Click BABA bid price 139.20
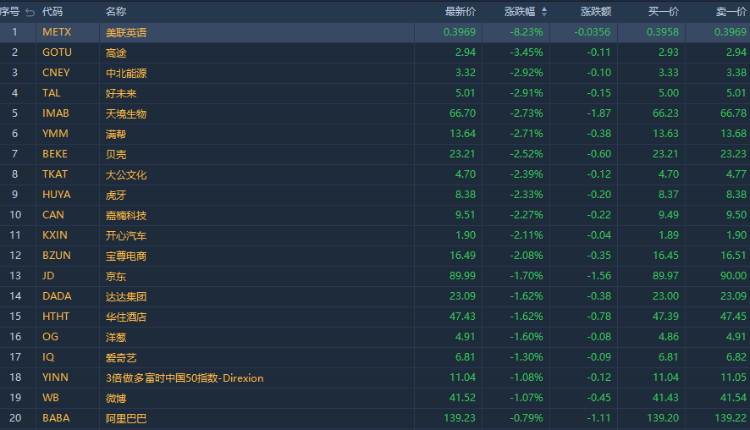 tap(663, 418)
